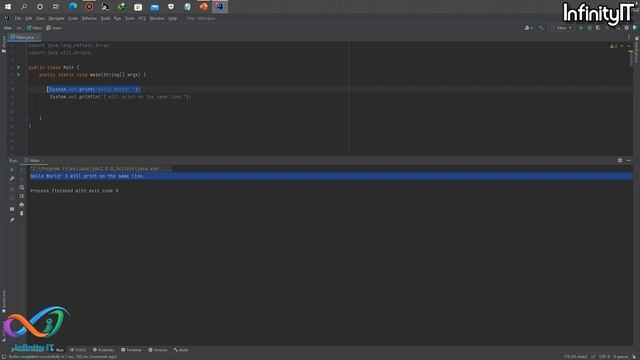Clear all console output trash icon

click(22, 213)
